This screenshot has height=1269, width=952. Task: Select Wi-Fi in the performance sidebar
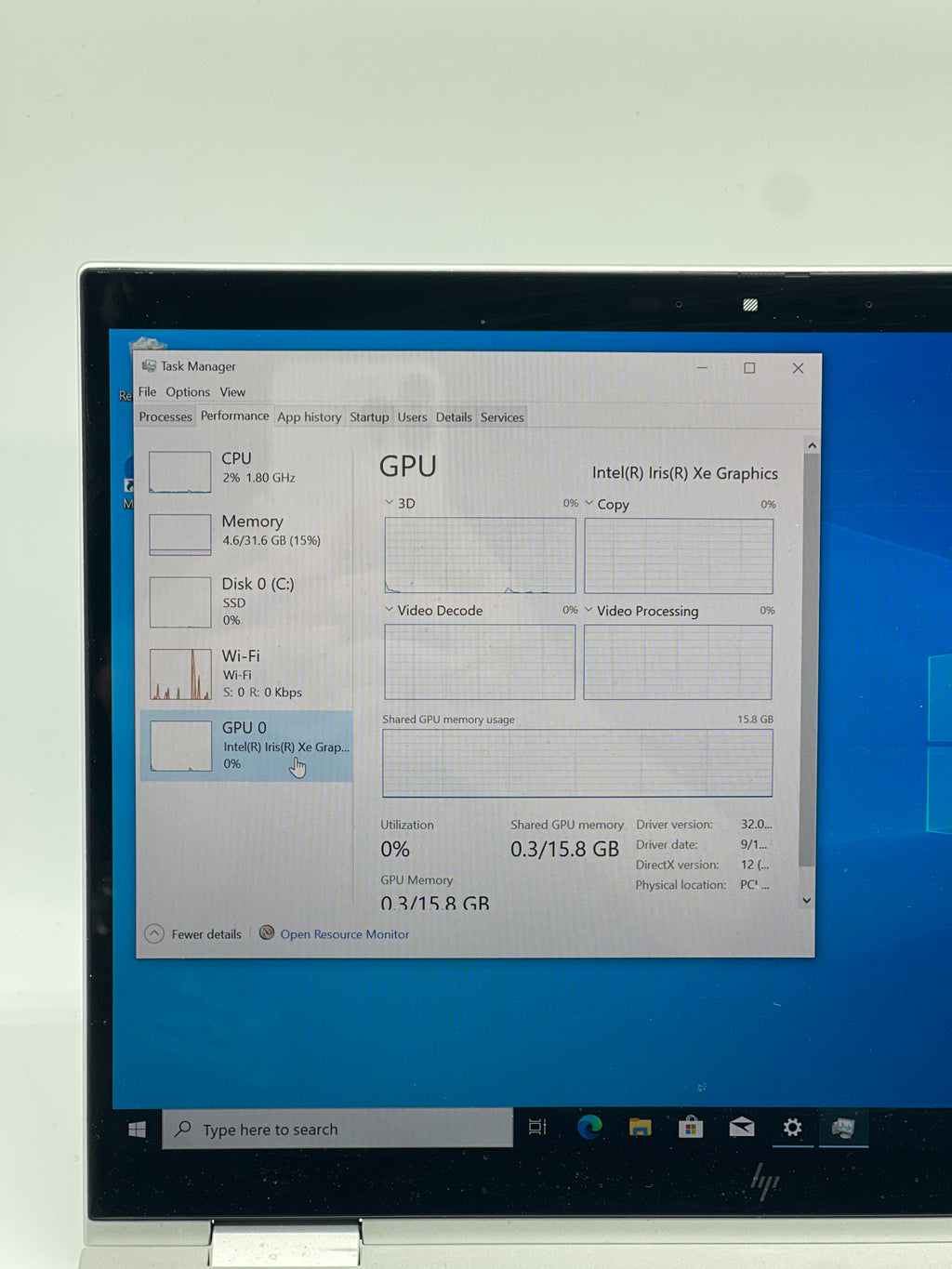coord(246,673)
